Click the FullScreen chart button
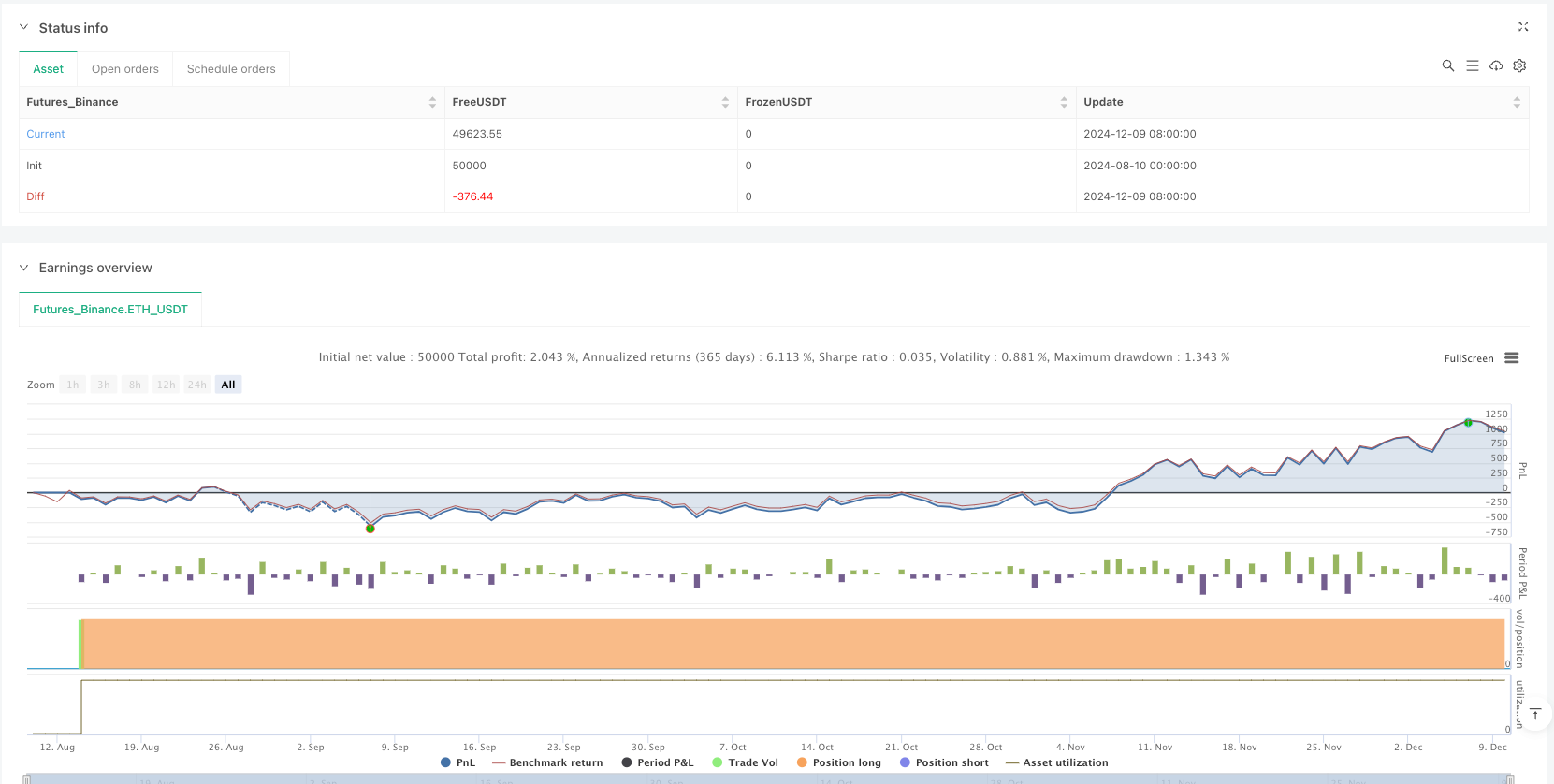This screenshot has height=784, width=1554. click(1468, 358)
